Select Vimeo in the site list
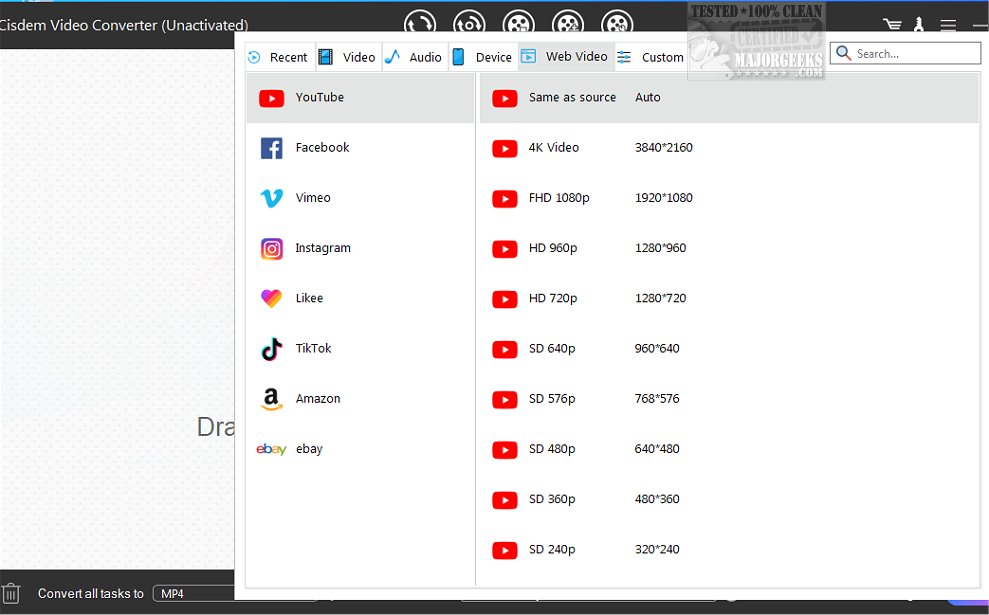989x615 pixels. click(360, 198)
